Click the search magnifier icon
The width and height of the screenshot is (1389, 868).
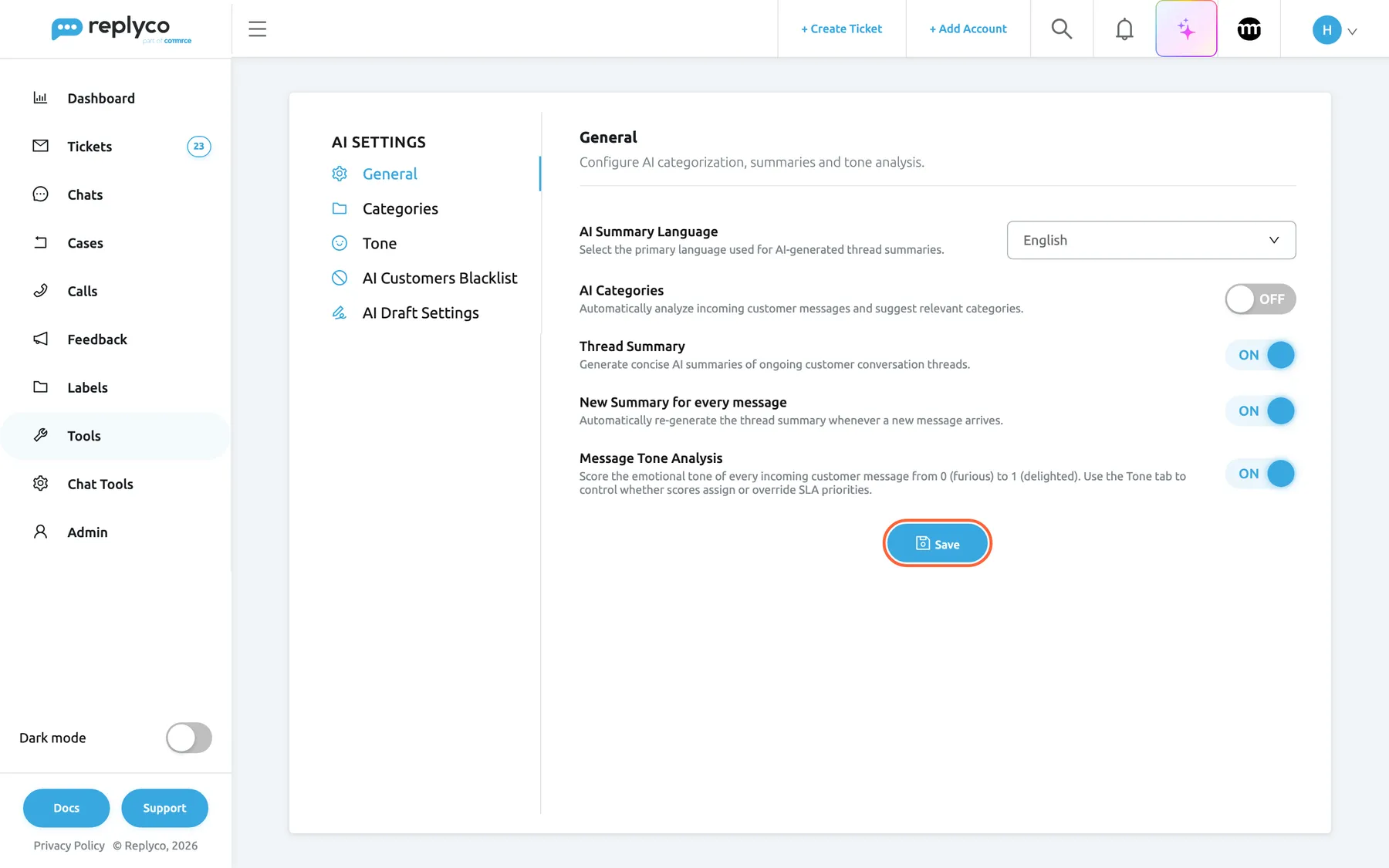[x=1062, y=29]
